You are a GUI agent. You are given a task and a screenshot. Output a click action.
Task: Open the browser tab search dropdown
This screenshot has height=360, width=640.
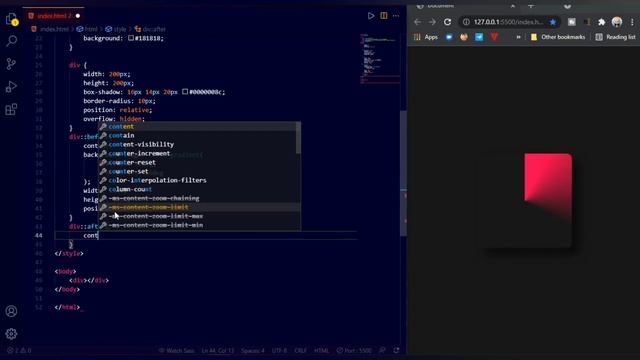(x=567, y=6)
